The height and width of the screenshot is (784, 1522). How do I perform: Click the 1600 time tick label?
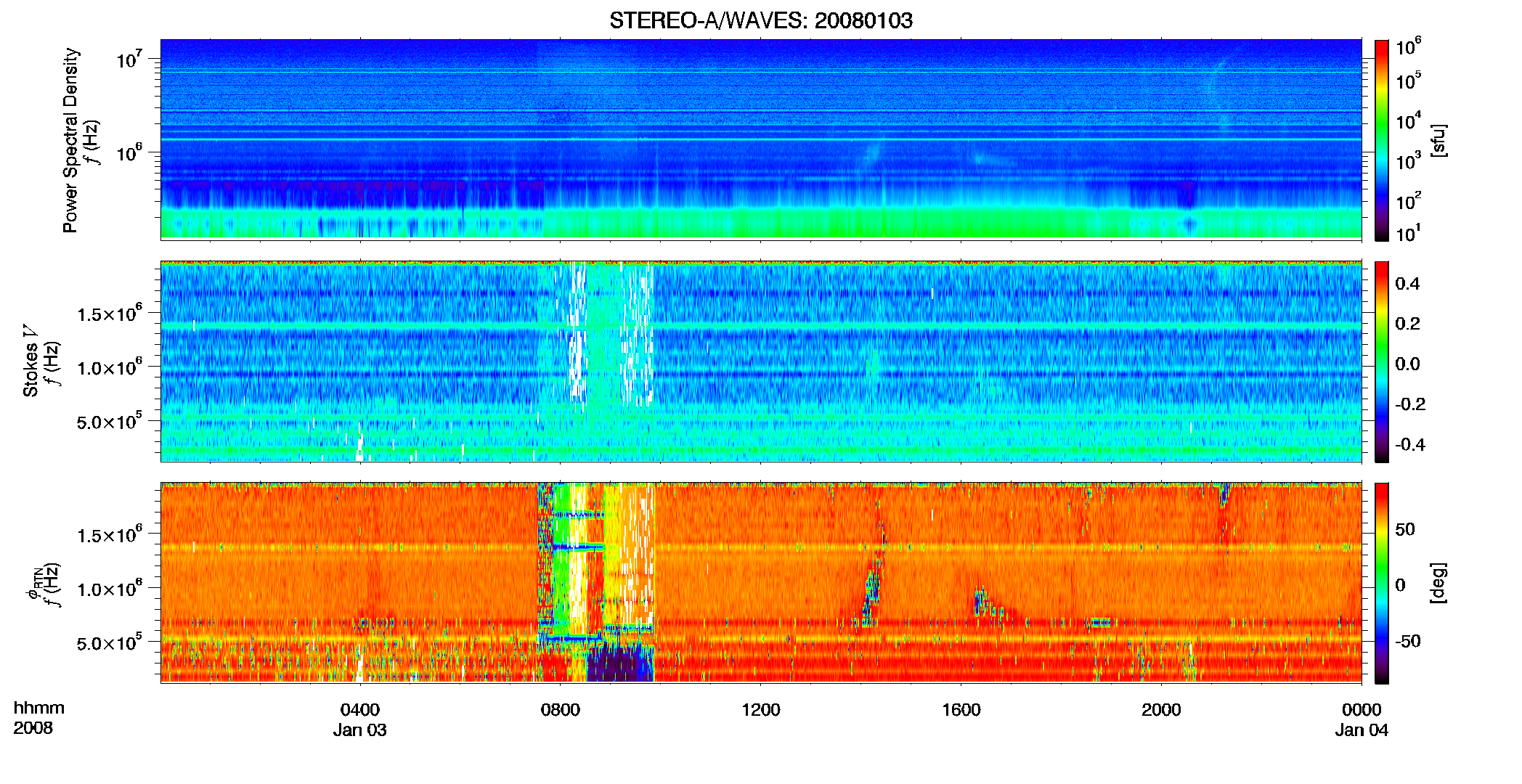pos(961,710)
